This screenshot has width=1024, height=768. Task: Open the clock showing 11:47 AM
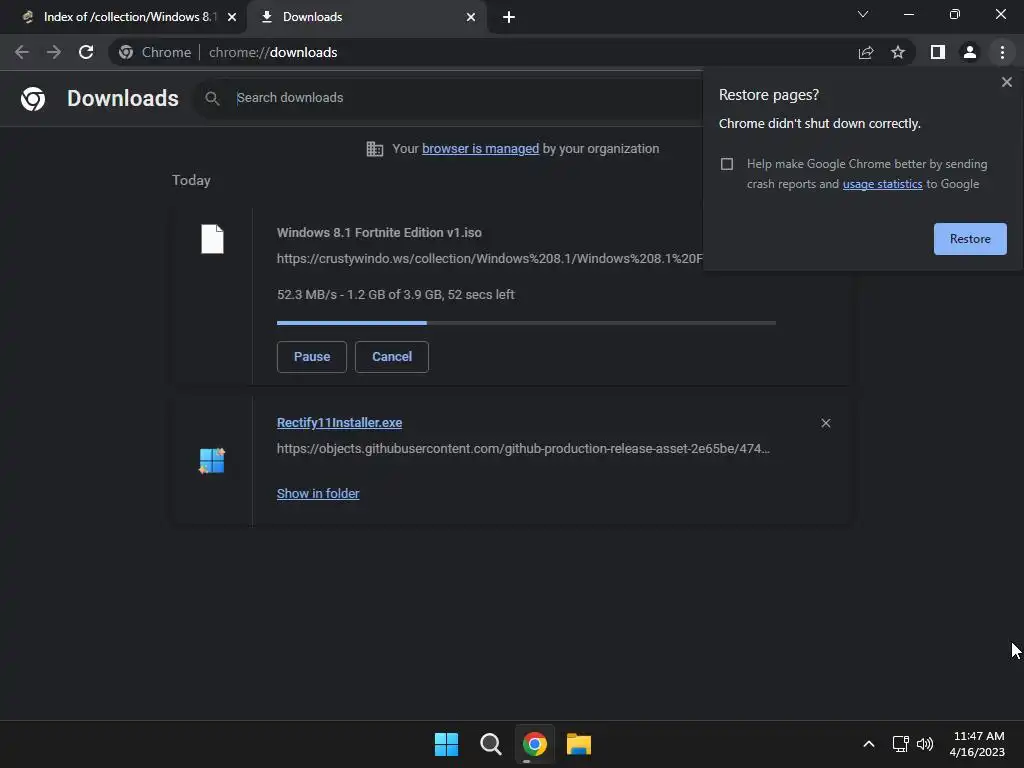point(978,744)
